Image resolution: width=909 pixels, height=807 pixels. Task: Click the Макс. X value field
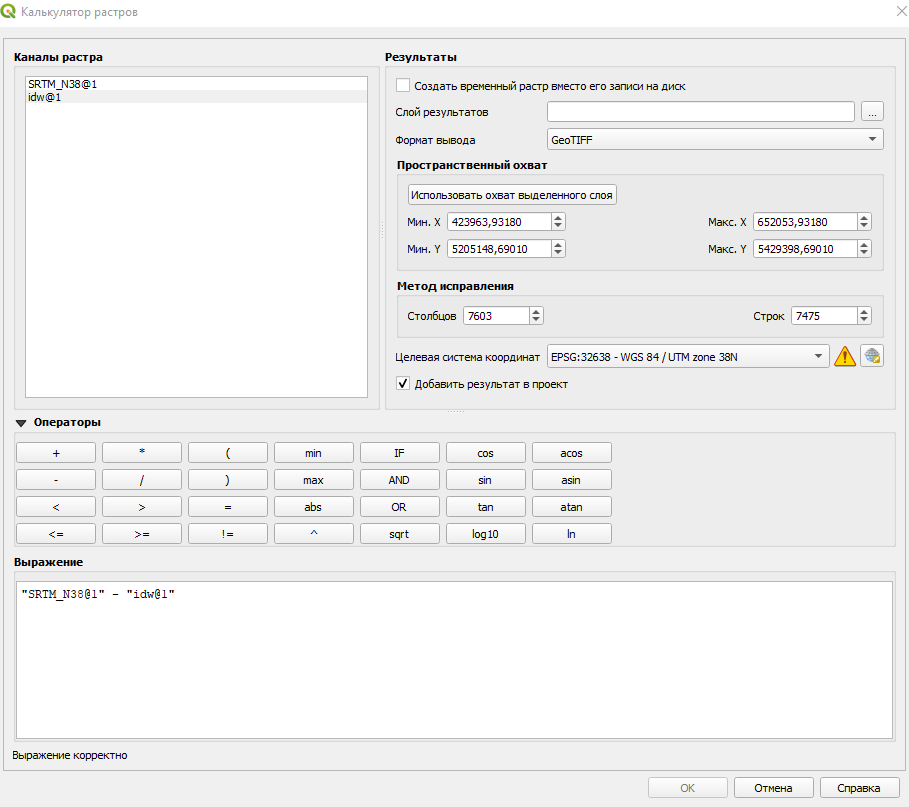pos(805,221)
